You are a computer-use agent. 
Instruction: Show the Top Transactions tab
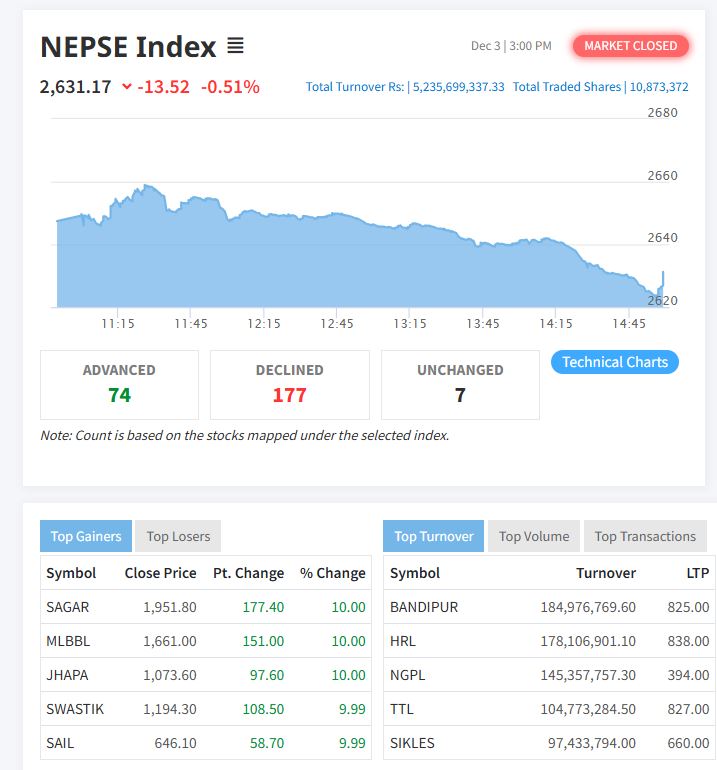tap(645, 536)
